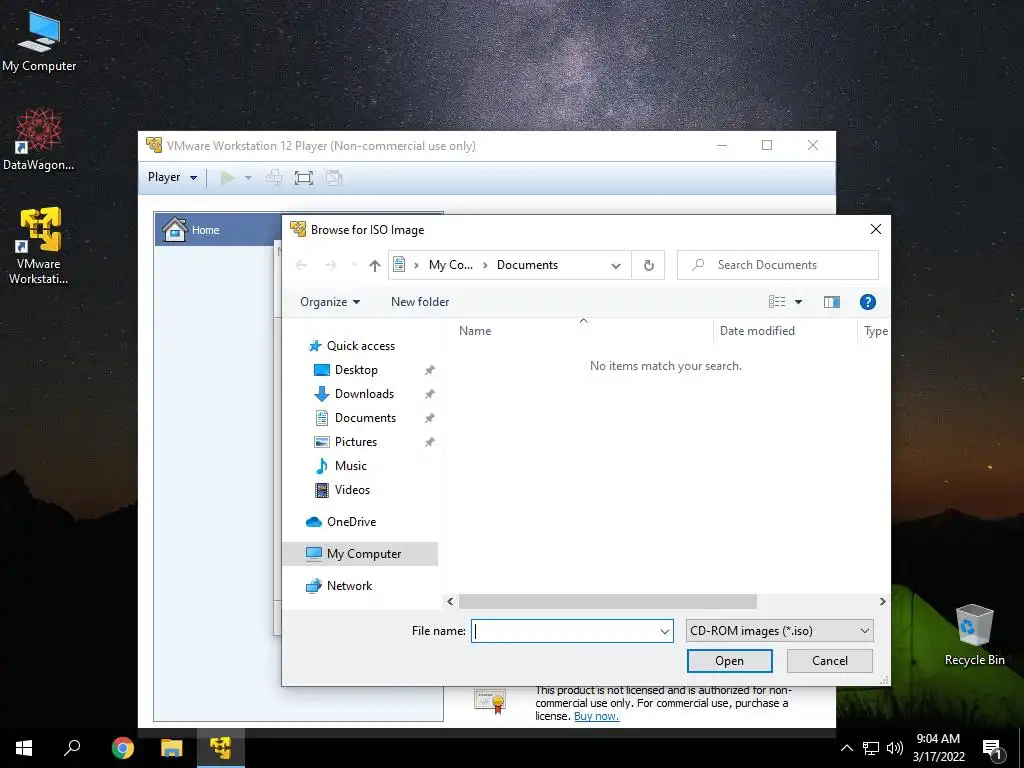Select Network in navigation pane
This screenshot has width=1024, height=768.
pyautogui.click(x=349, y=586)
